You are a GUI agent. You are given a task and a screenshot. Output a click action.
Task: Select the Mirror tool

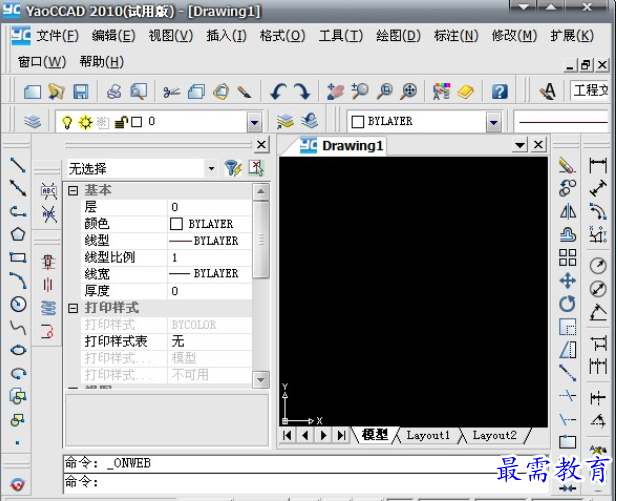(568, 212)
